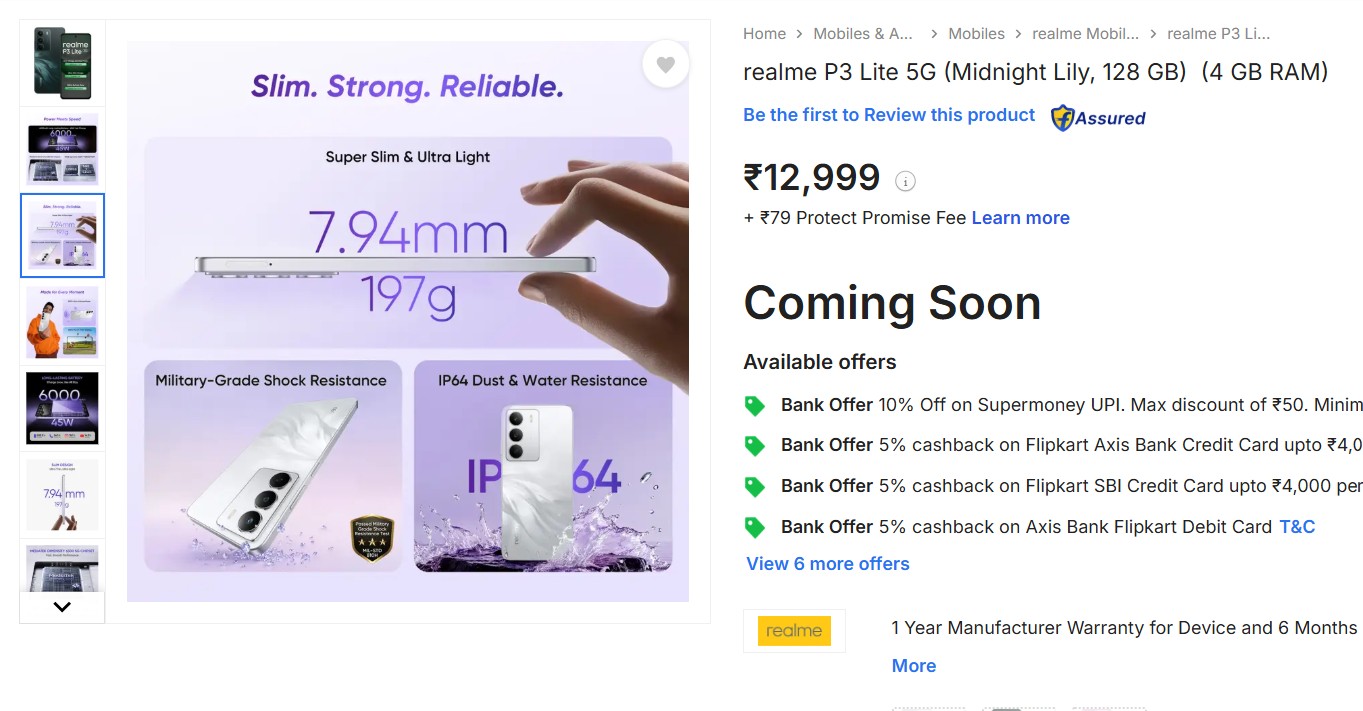The width and height of the screenshot is (1363, 711).
Task: Click the Axis Bank Credit Card offer tag icon
Action: pyautogui.click(x=755, y=446)
